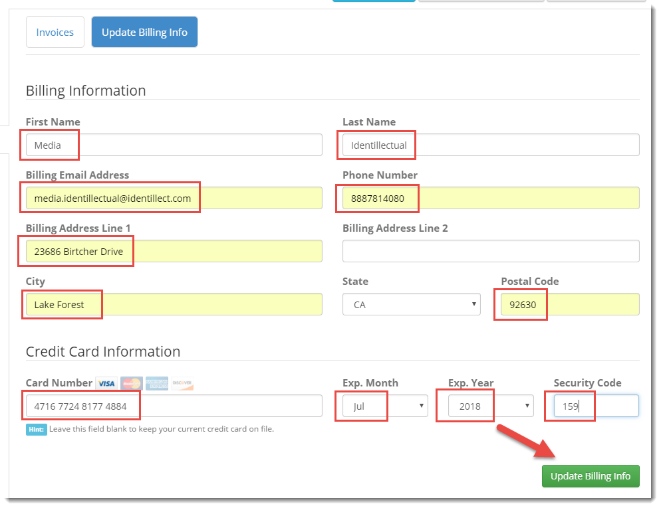
Task: Click the American Express card icon
Action: click(x=156, y=384)
